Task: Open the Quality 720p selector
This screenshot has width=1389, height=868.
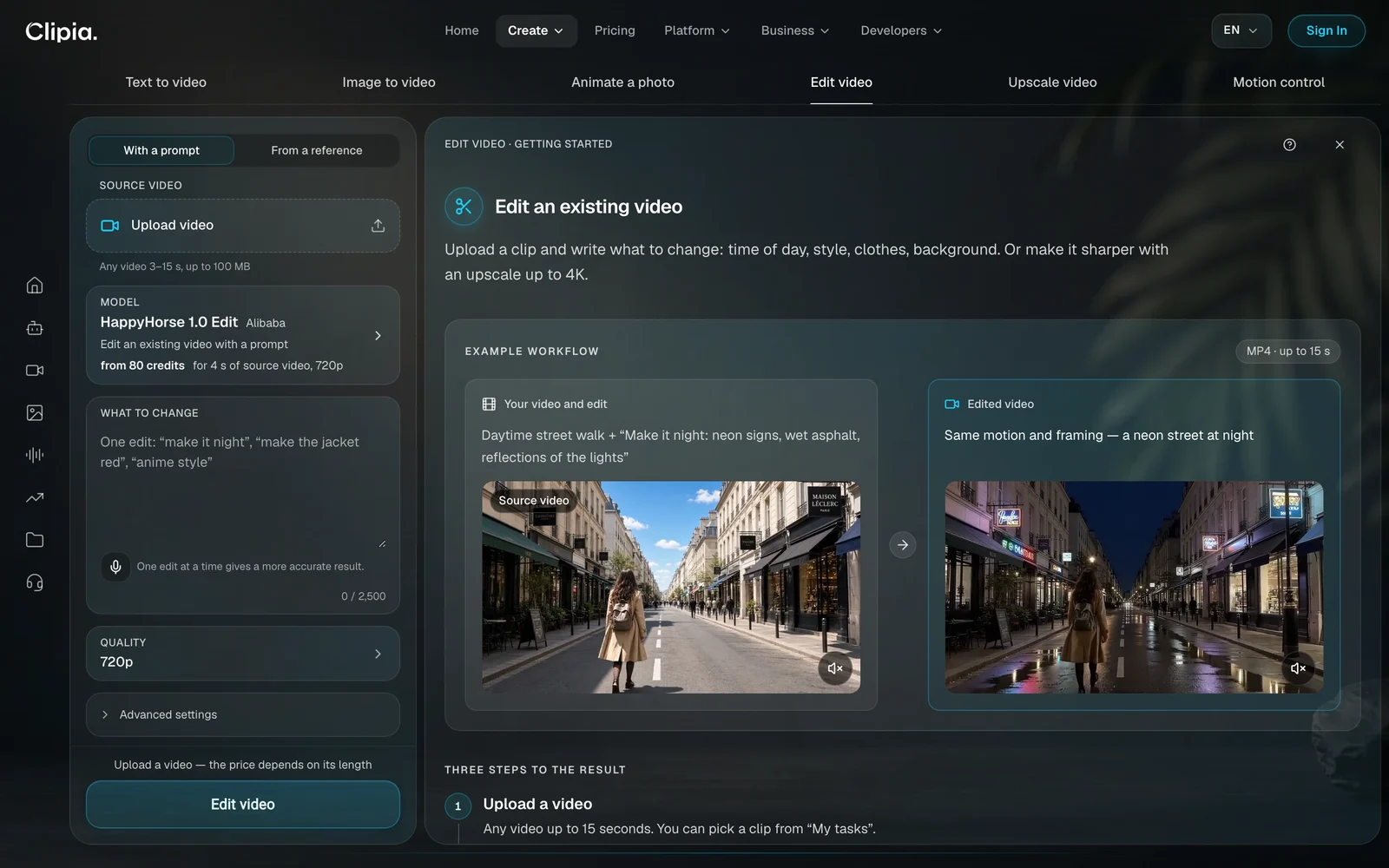Action: click(x=243, y=653)
